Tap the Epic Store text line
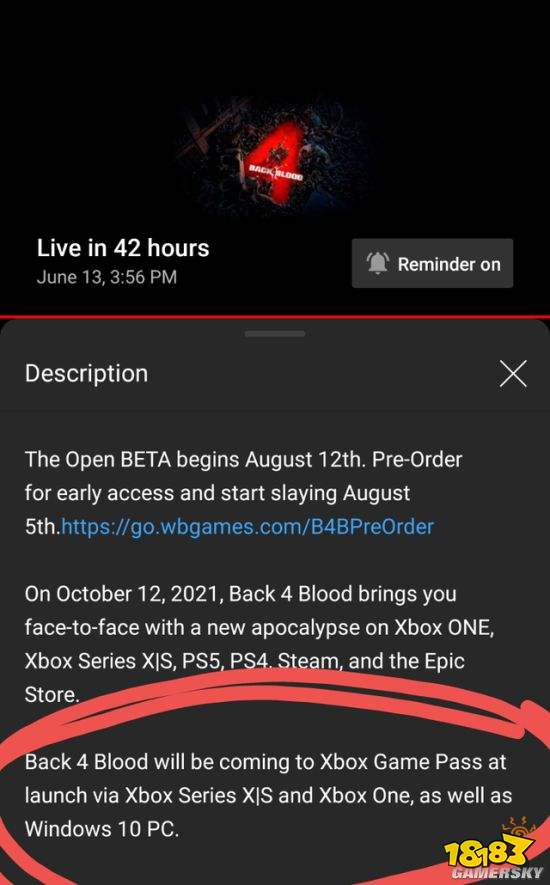Image resolution: width=550 pixels, height=885 pixels. (x=52, y=694)
